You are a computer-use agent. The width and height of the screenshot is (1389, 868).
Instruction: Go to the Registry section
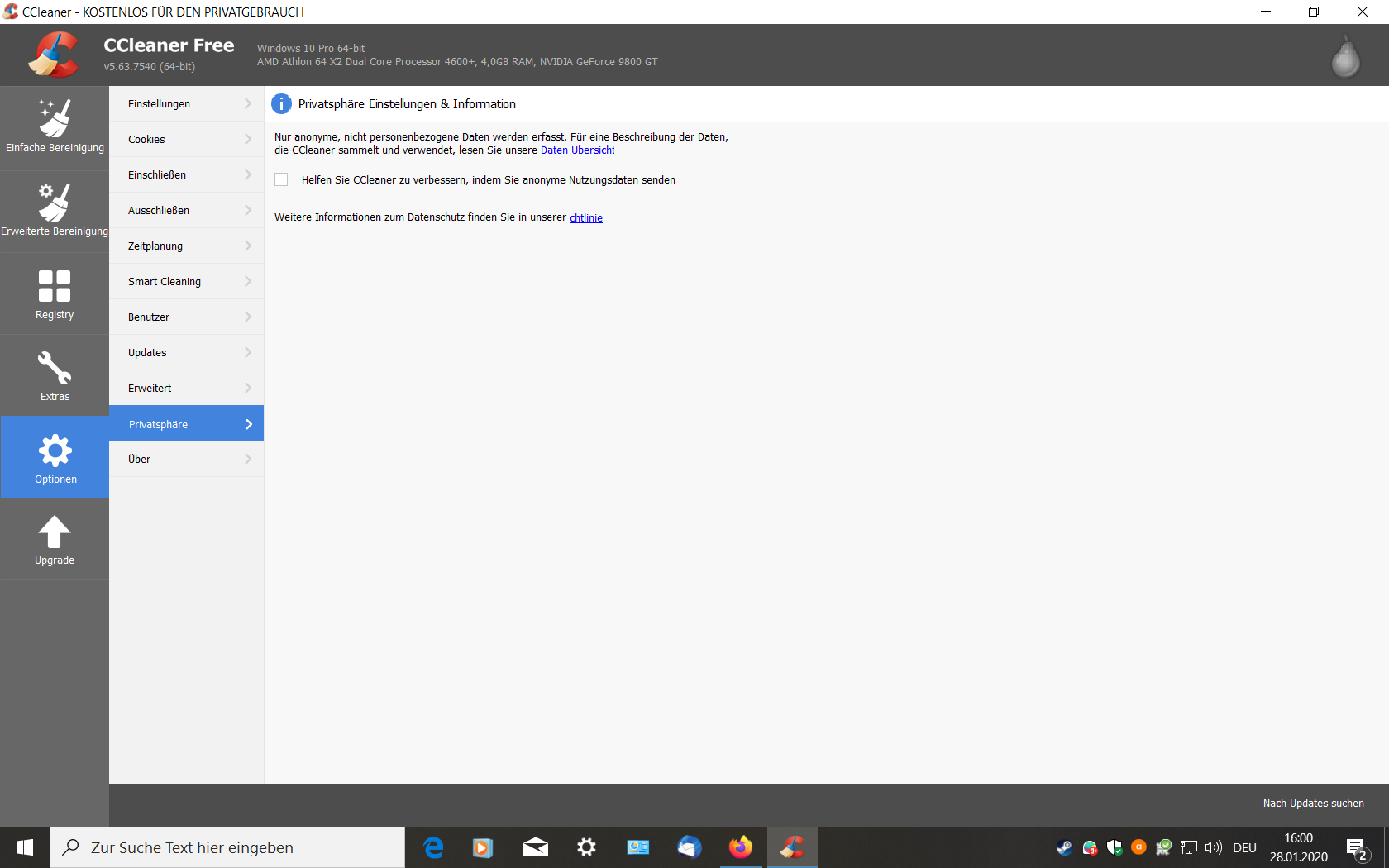pos(55,293)
